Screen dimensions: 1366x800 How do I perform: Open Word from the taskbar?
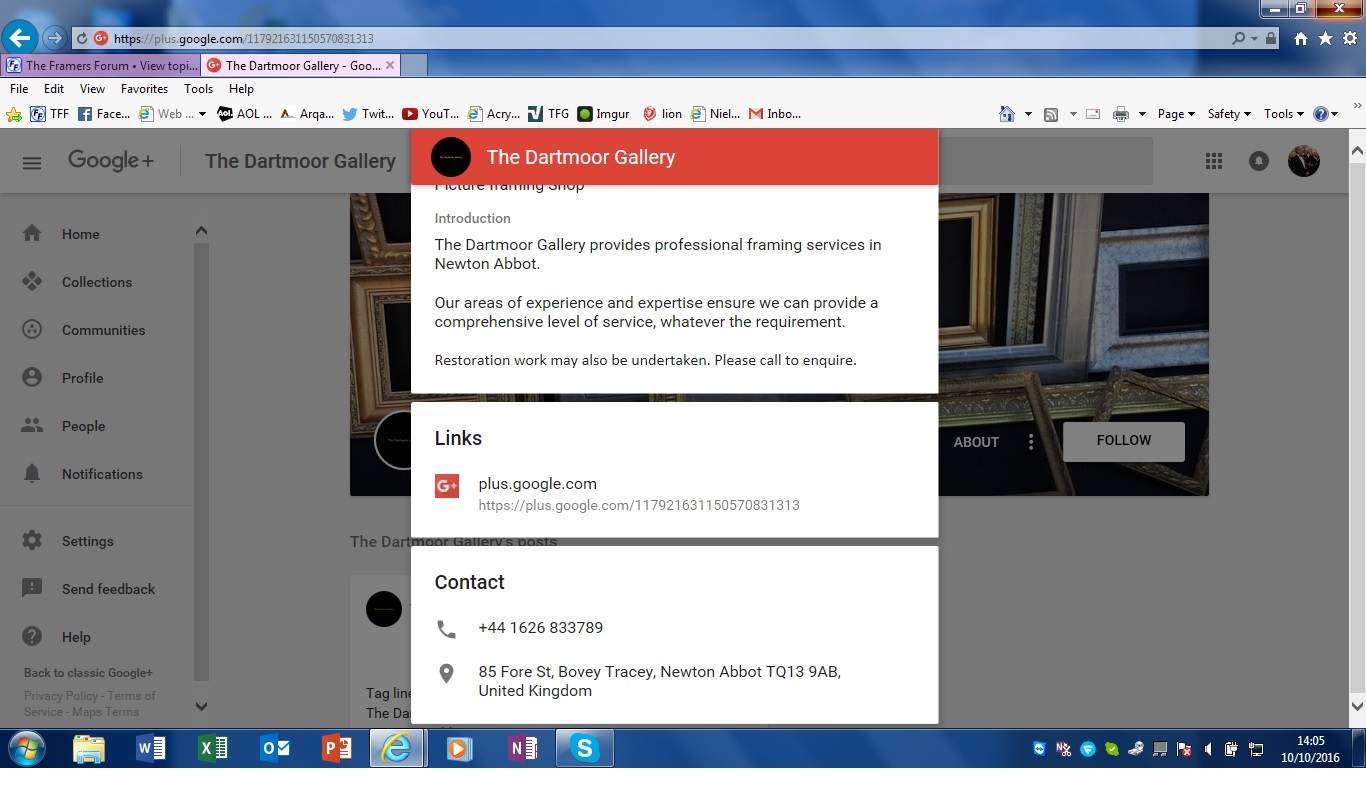[150, 749]
